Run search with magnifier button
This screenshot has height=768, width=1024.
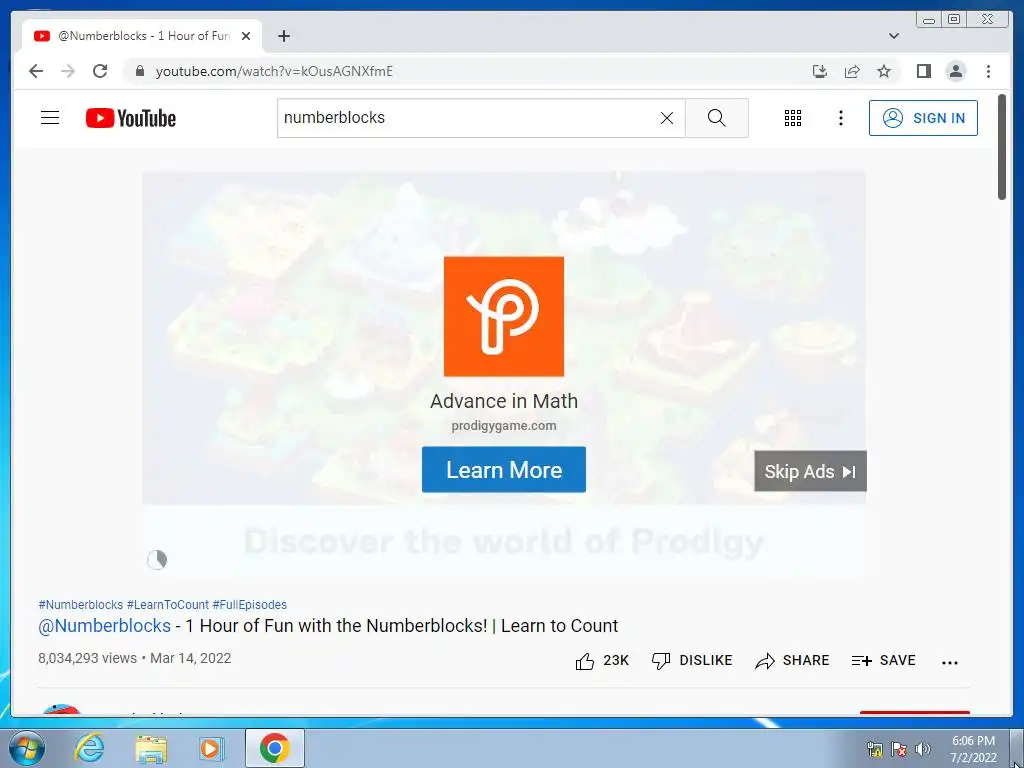click(x=716, y=118)
